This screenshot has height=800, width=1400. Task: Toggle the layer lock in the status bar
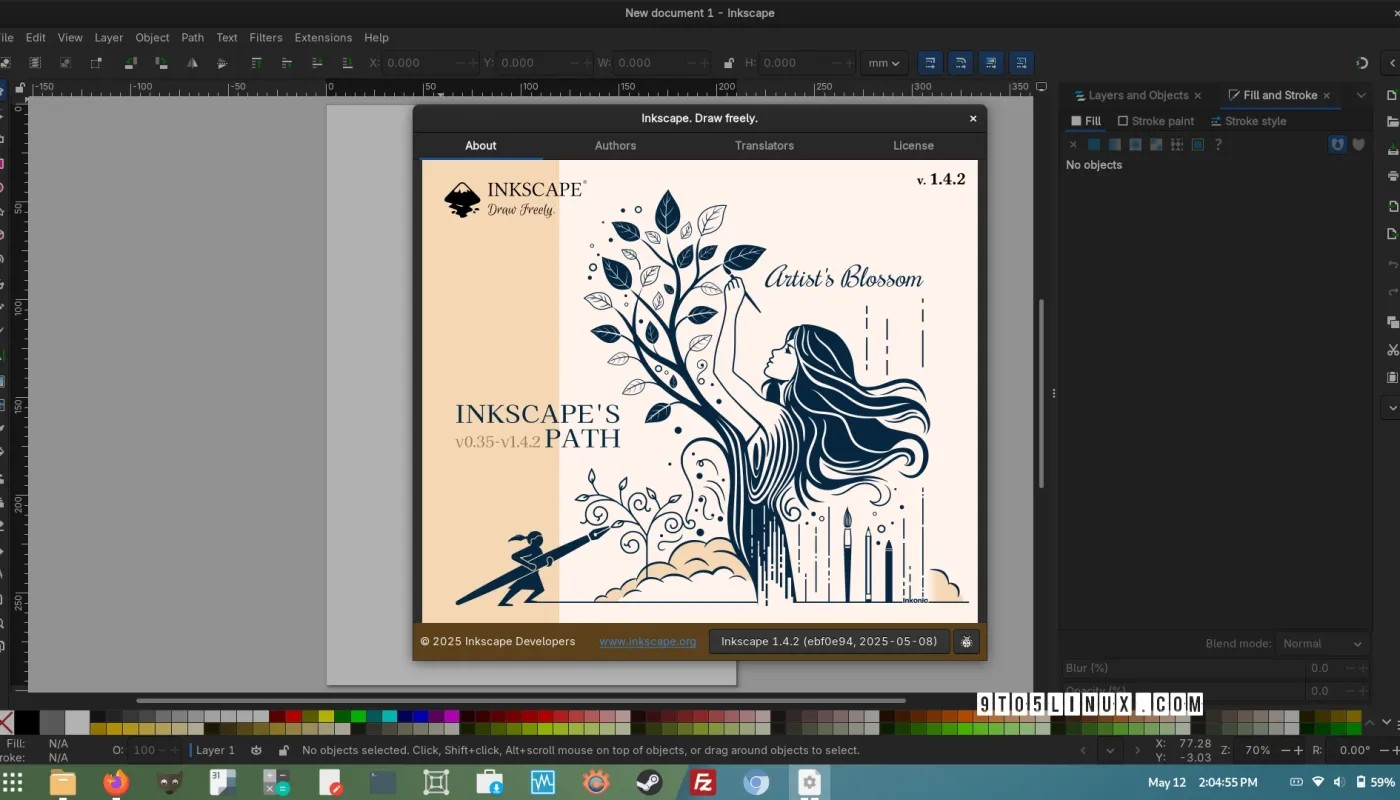pos(283,750)
